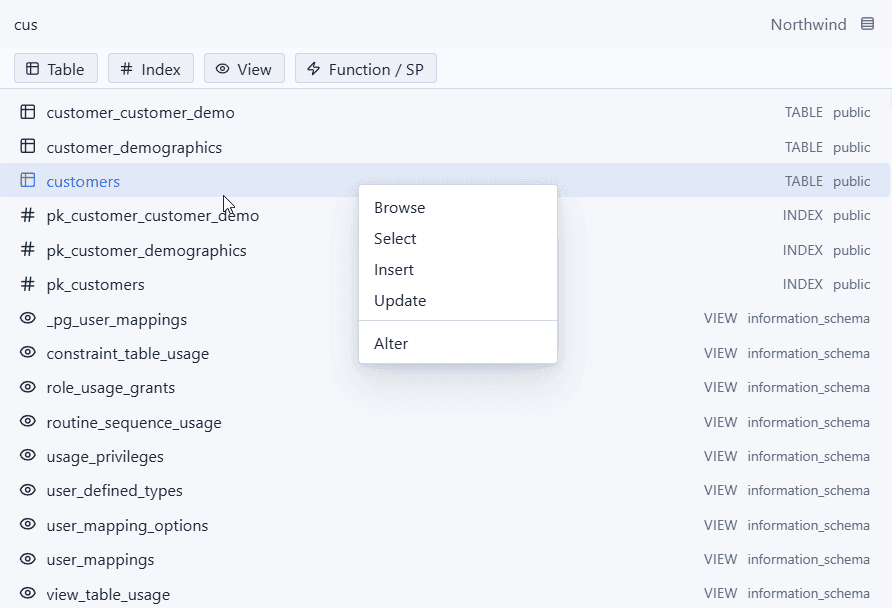
Task: Click the eye icon for user_defined_types
Action: pos(27,490)
